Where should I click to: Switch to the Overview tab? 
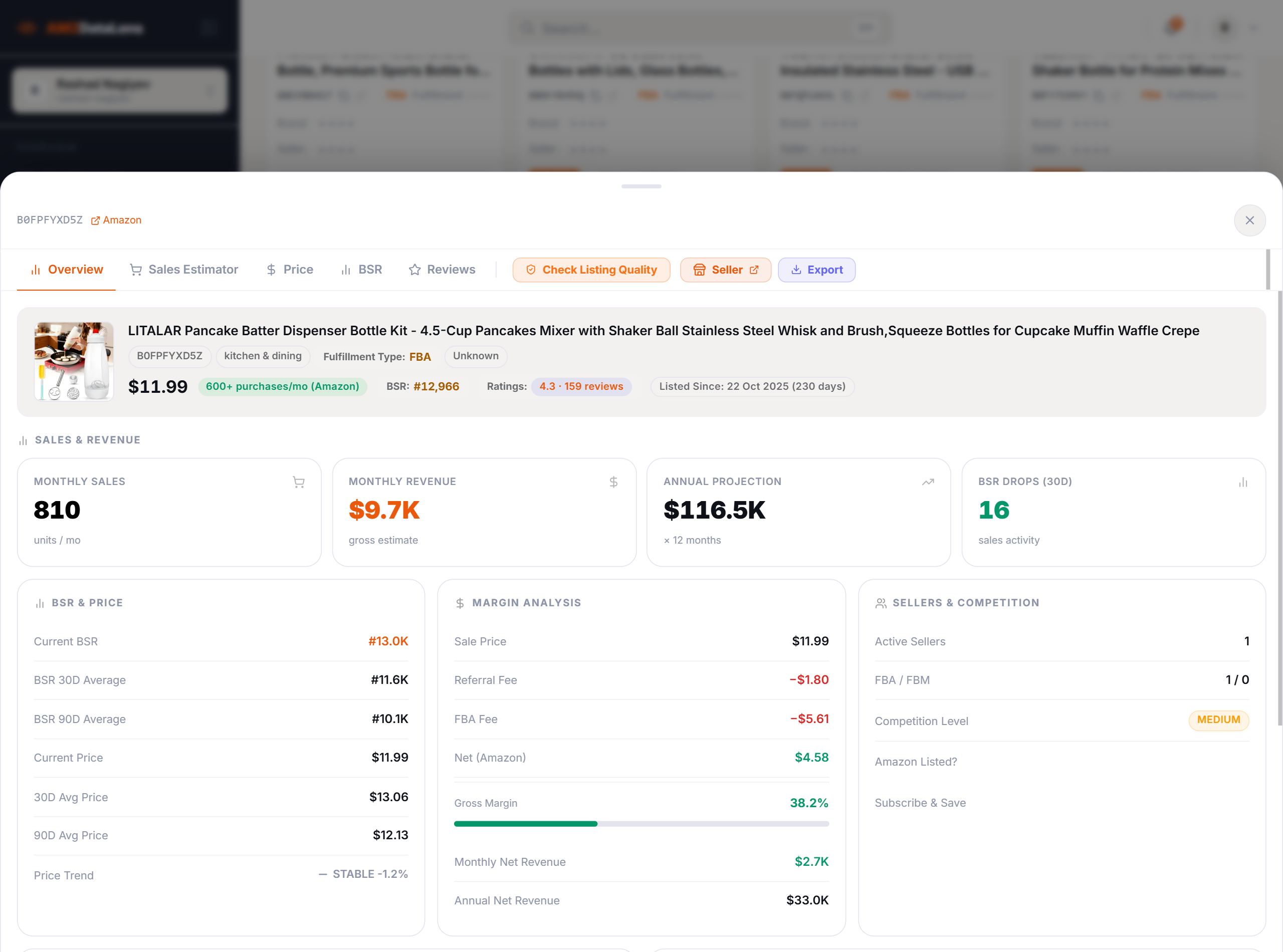pyautogui.click(x=66, y=270)
